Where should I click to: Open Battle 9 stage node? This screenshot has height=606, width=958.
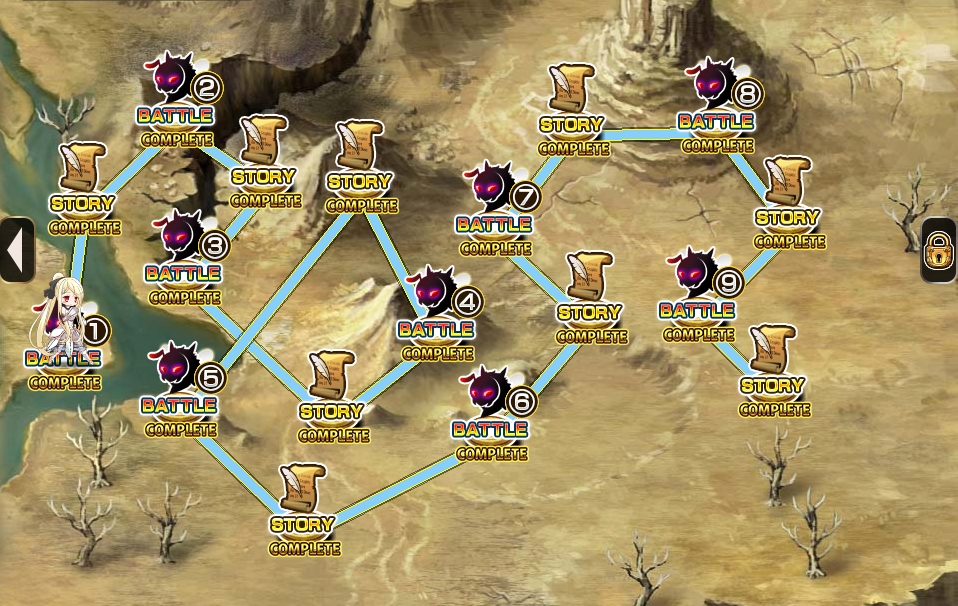(x=701, y=295)
